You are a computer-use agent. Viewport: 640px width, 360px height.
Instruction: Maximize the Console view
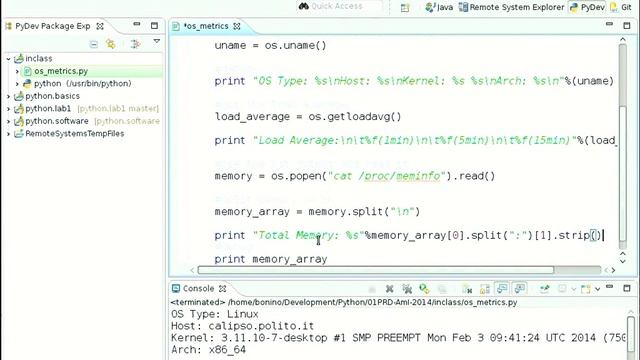(x=627, y=288)
